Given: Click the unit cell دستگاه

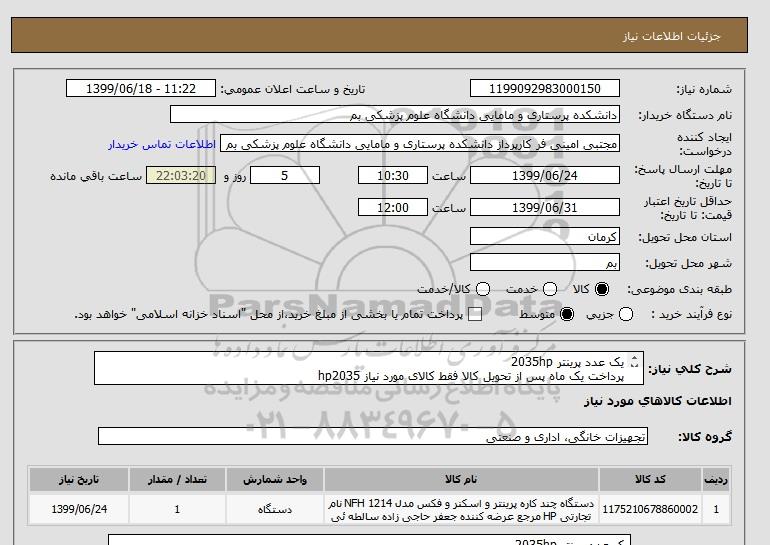Looking at the screenshot, I should [275, 509].
